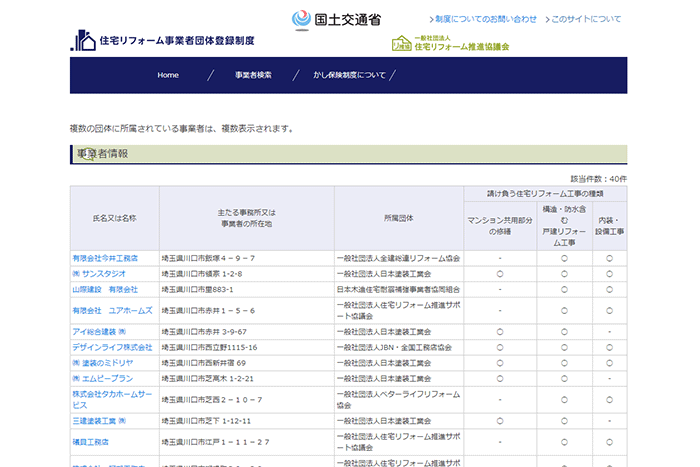
Task: Open 有限会社 ユアホームズ listing
Action: point(107,310)
